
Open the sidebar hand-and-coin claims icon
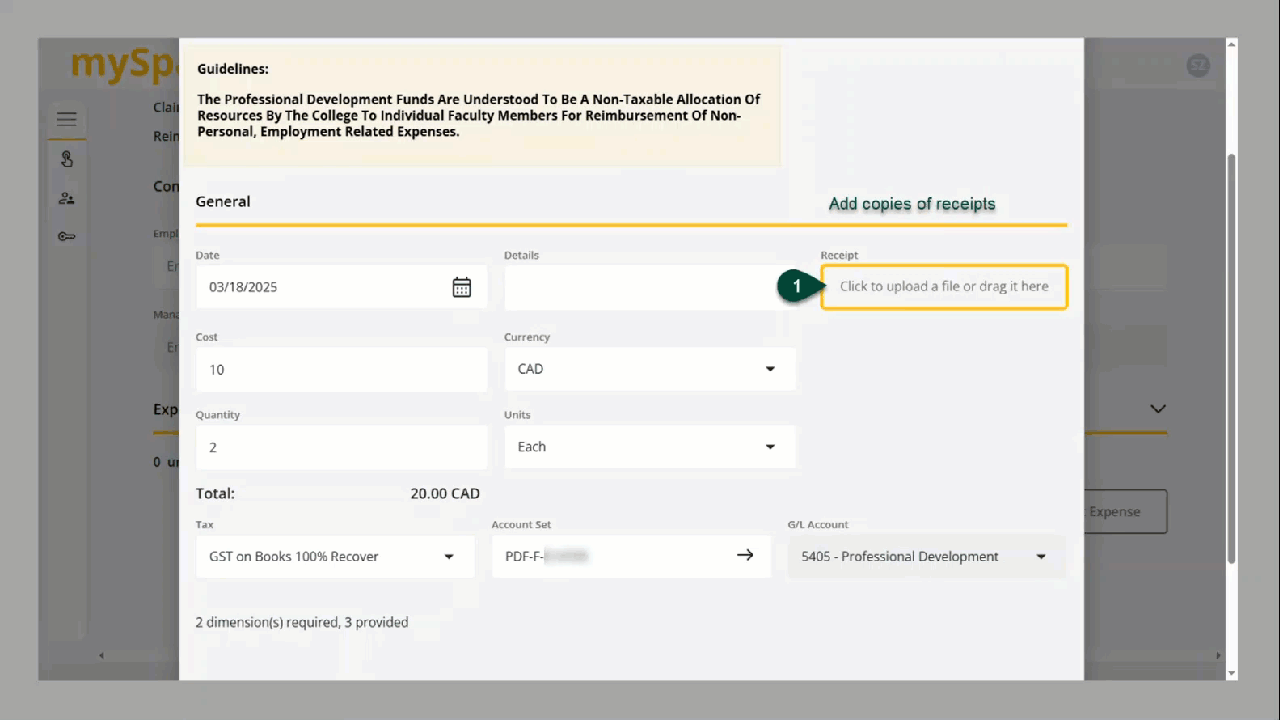click(66, 159)
